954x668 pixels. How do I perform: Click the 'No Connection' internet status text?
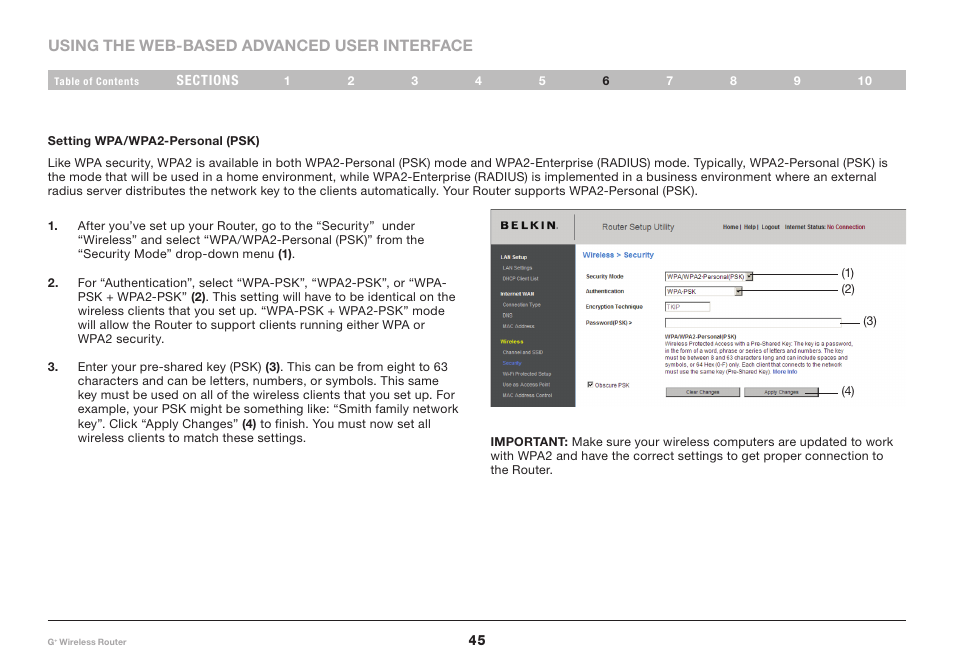846,227
